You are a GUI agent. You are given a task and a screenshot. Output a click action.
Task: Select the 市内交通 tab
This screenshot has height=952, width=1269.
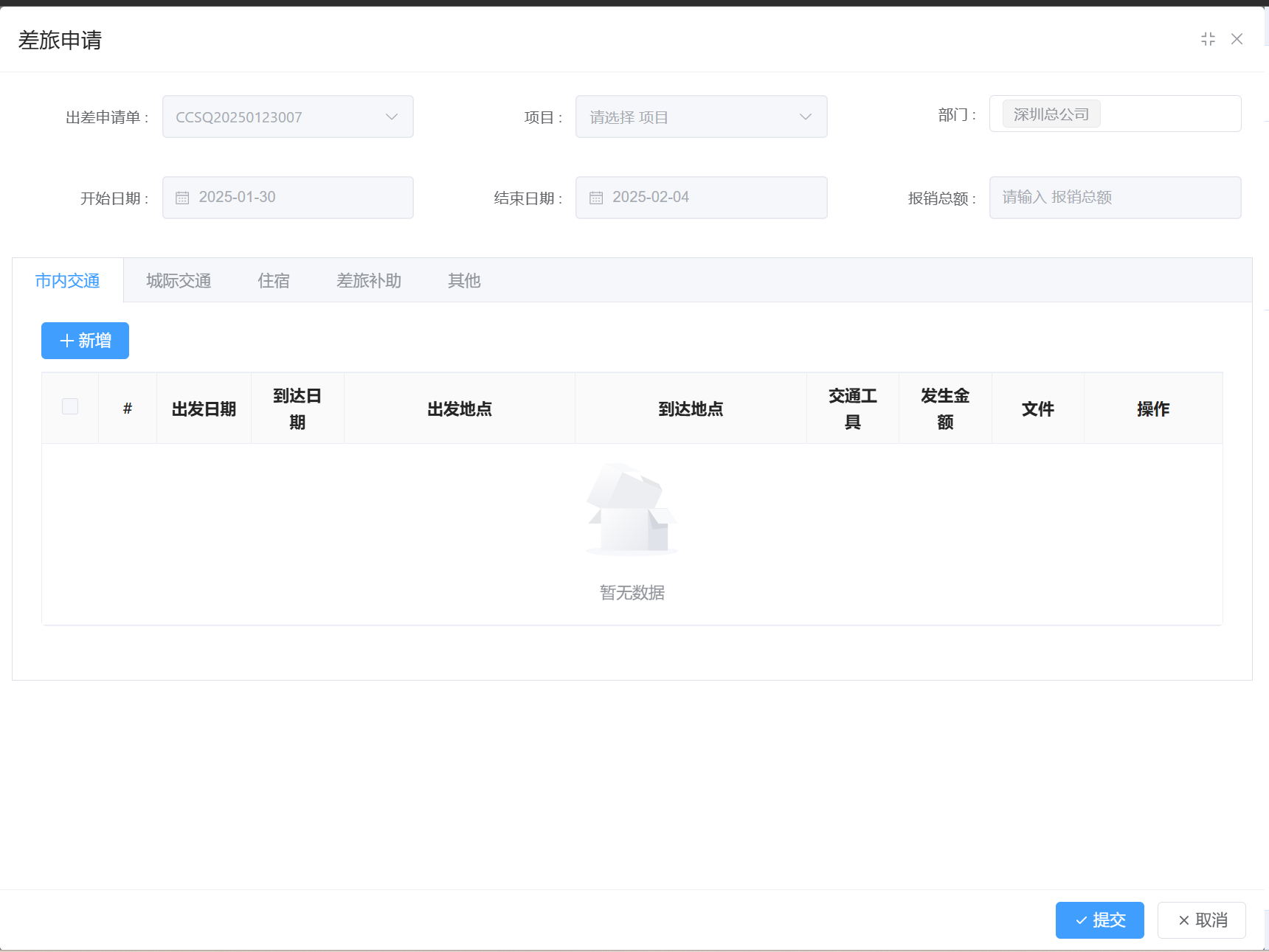click(x=67, y=281)
